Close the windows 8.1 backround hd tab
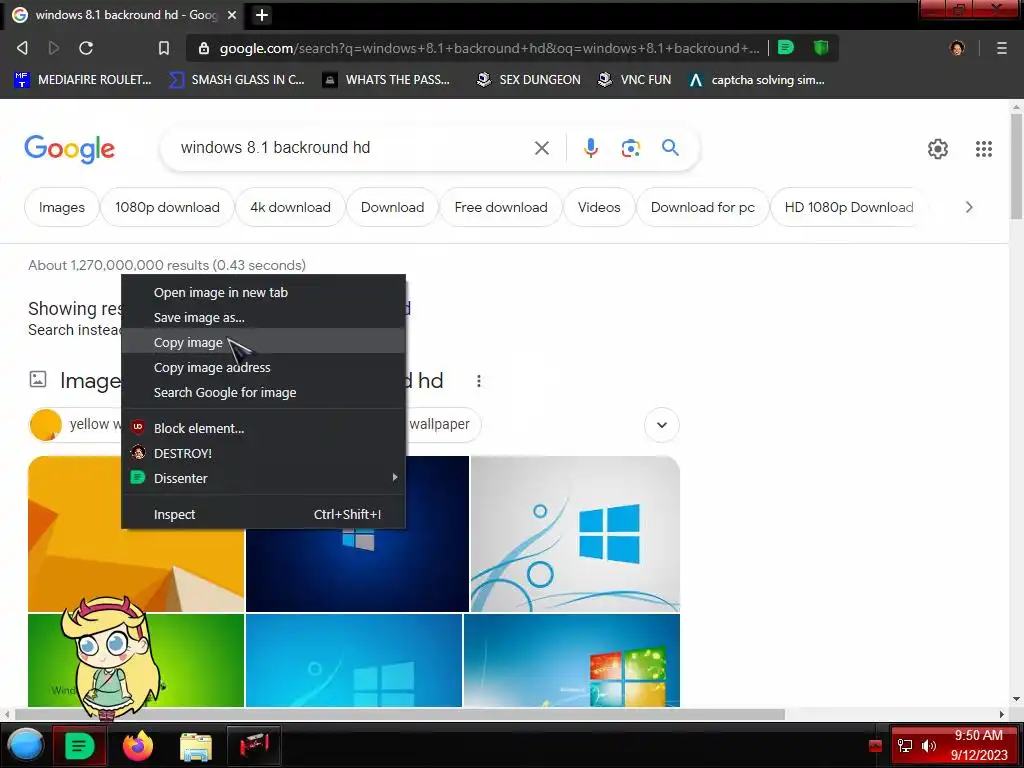Viewport: 1024px width, 768px height. point(232,14)
